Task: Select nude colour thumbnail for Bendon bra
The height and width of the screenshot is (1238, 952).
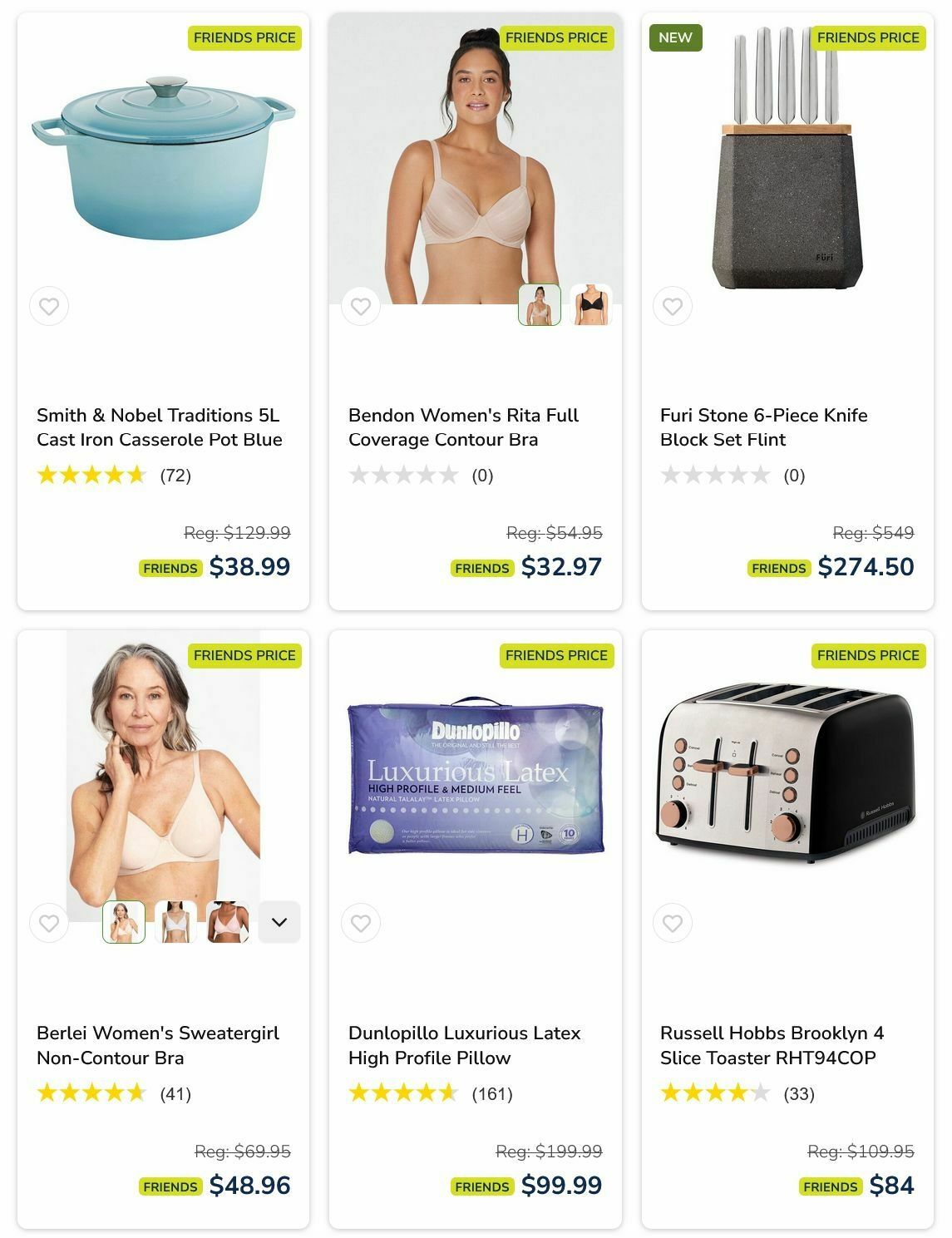Action: pos(540,304)
